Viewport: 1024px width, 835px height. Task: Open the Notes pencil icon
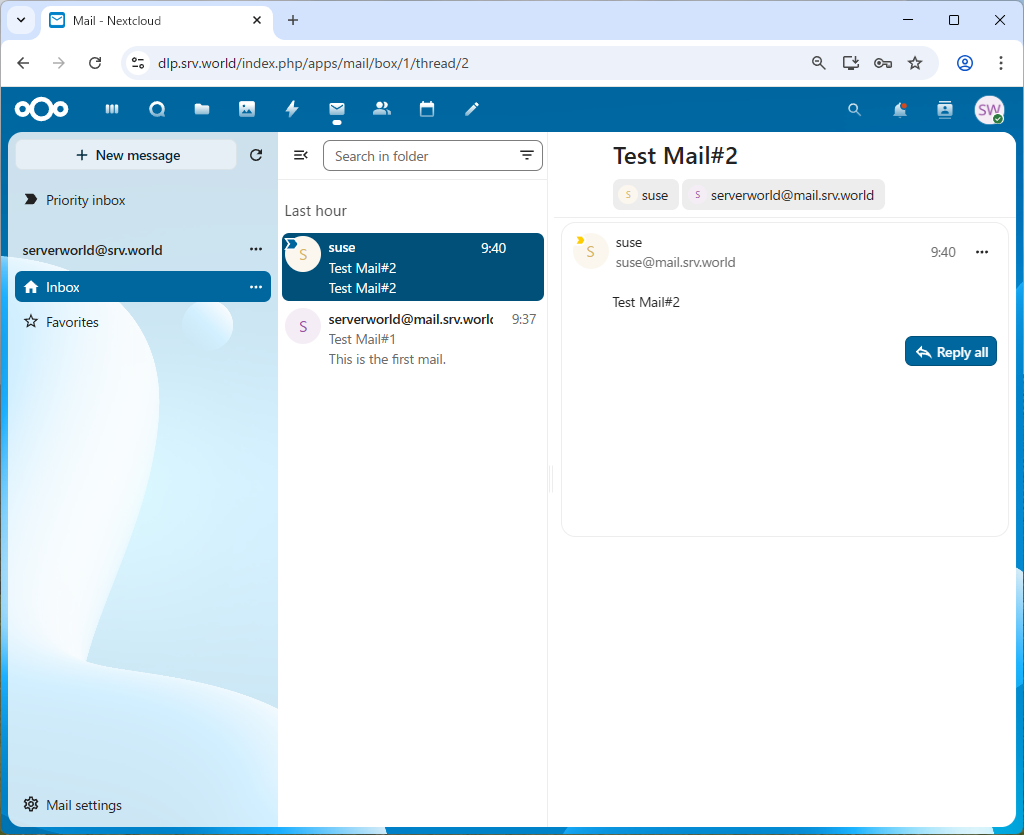pyautogui.click(x=472, y=109)
